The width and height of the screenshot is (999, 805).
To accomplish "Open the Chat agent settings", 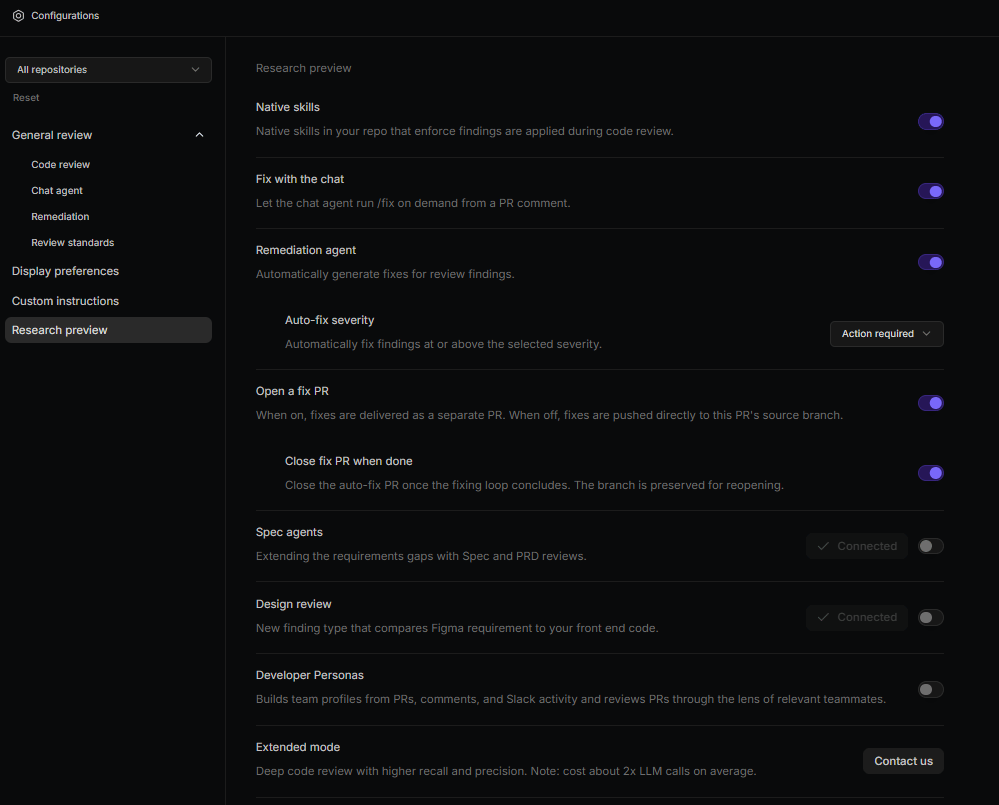I will (57, 190).
